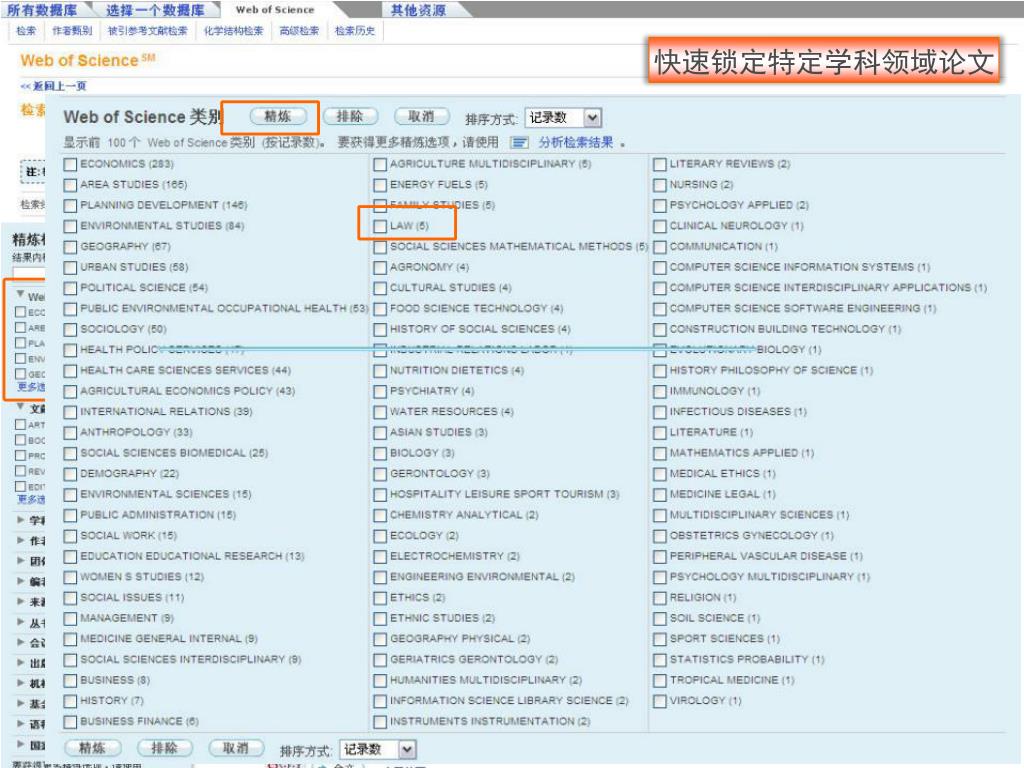The height and width of the screenshot is (768, 1024).
Task: Select the ETHICS (2) checkbox
Action: point(380,598)
